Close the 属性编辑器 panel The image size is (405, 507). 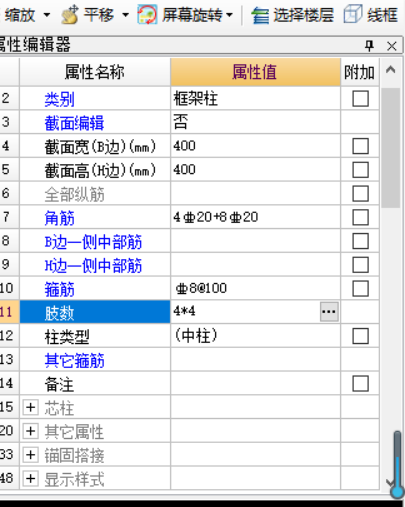[x=392, y=46]
